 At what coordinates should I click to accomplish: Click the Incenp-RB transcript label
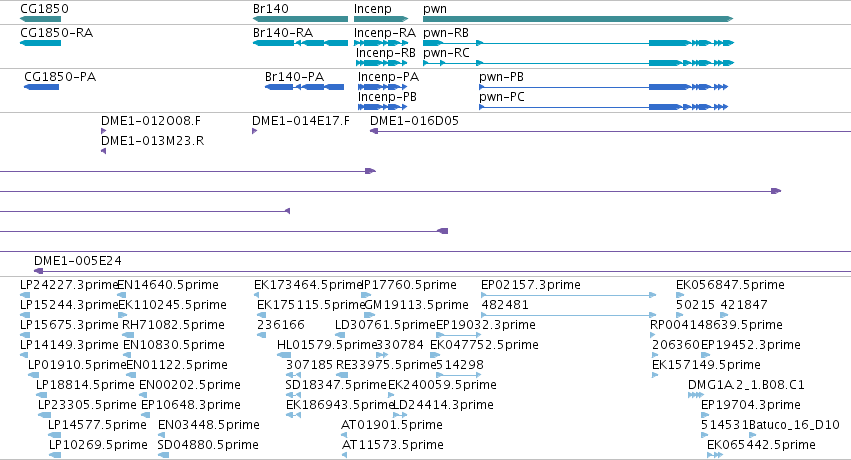click(386, 53)
